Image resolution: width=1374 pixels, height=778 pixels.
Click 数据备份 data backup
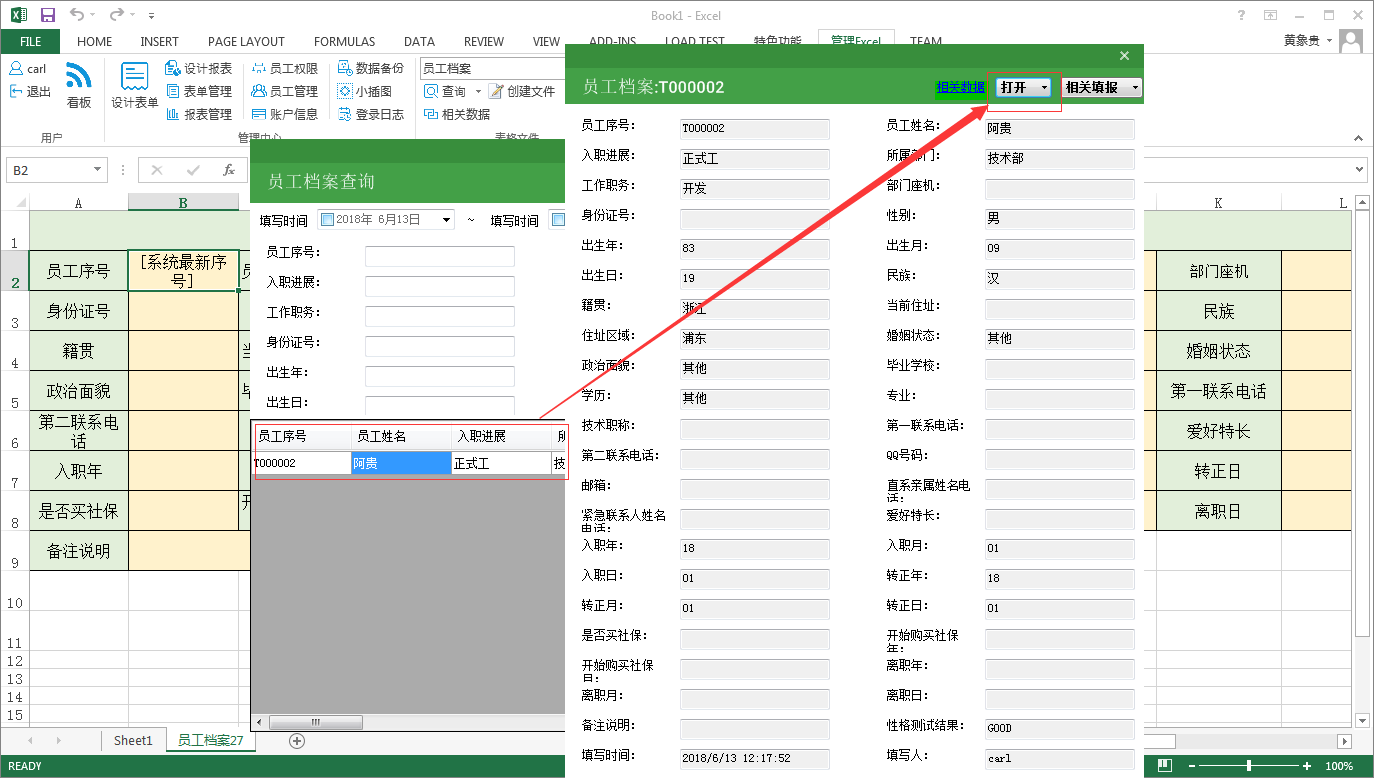[371, 68]
